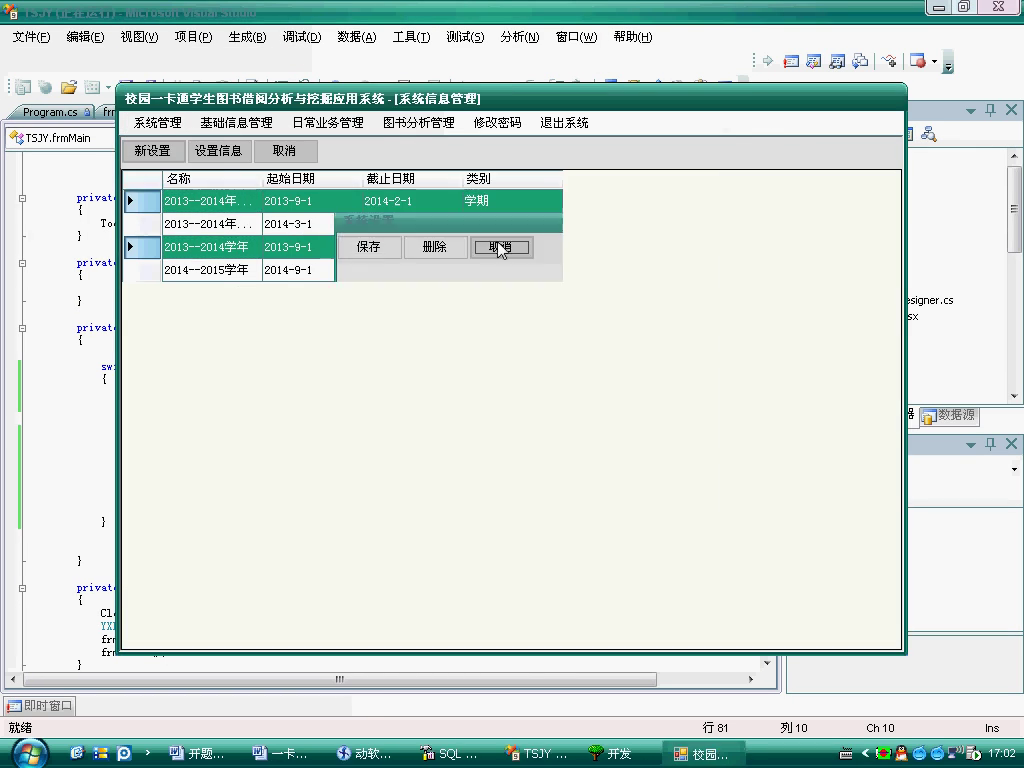Open the TSJY.frmMain class dropdown

[x=60, y=138]
